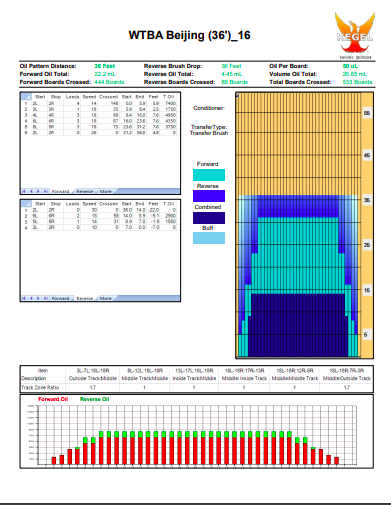Screen dimensions: 391x505
Task: Click the Combined dark navy swatch
Action: [x=209, y=218]
